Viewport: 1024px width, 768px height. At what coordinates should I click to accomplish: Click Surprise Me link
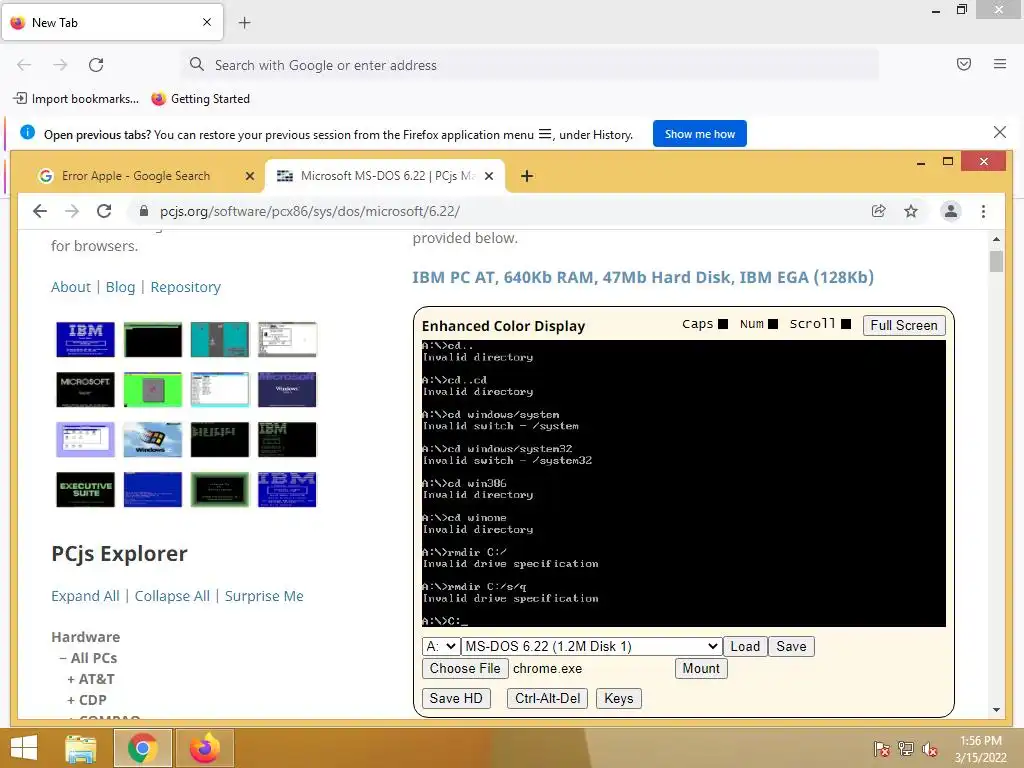(264, 596)
